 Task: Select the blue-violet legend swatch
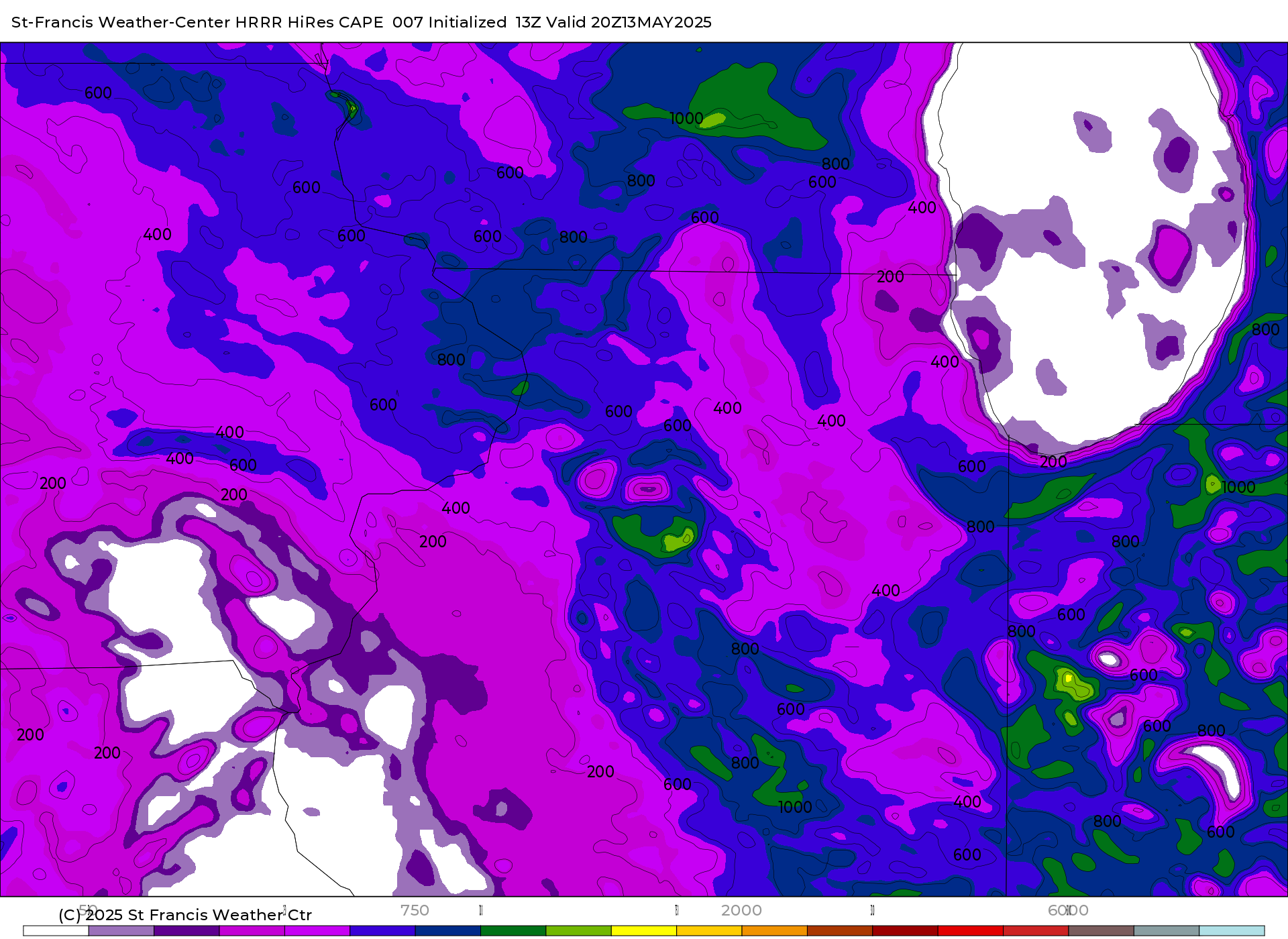pos(382,931)
